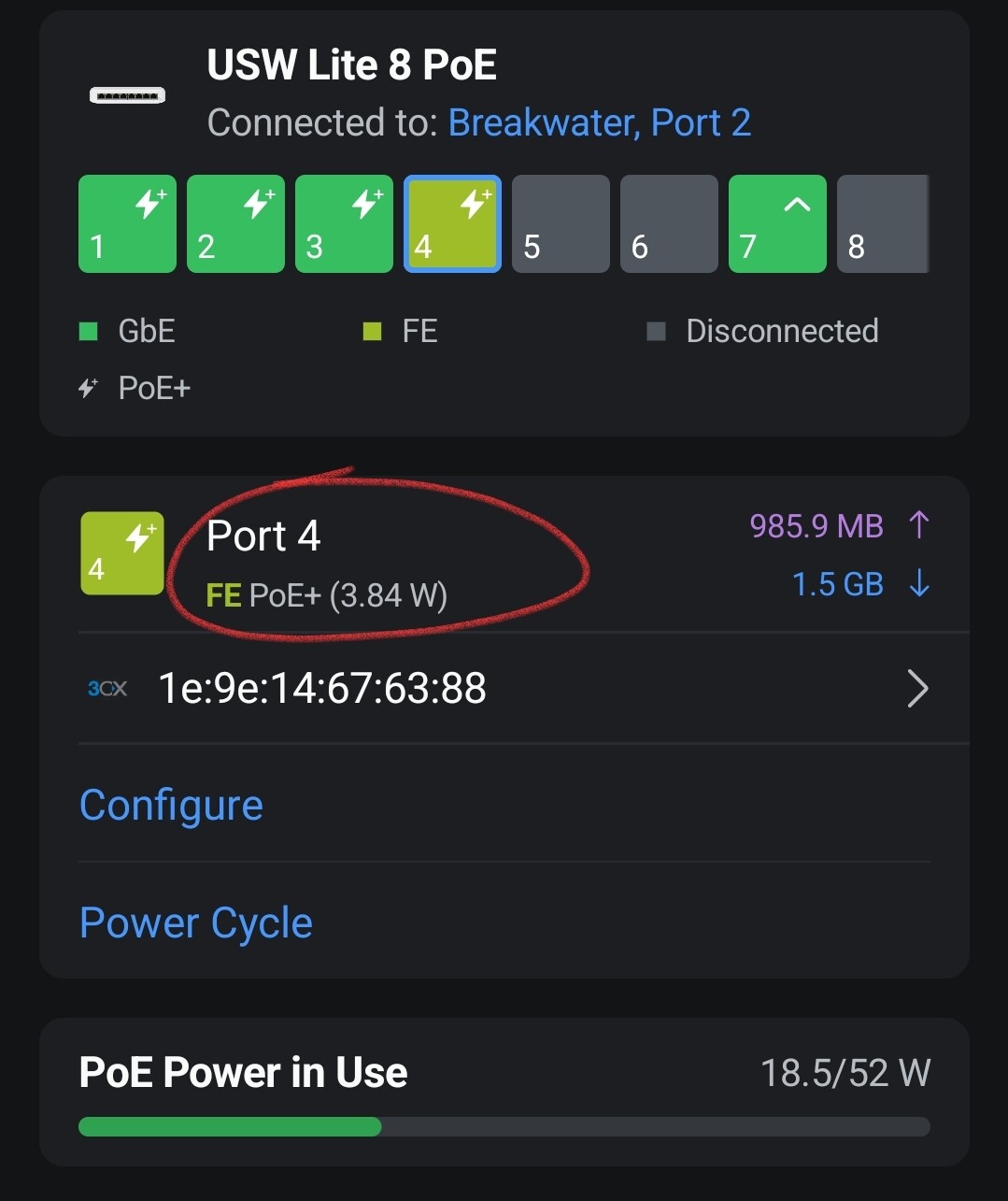
Task: Tap the 3CX client vendor logo
Action: coord(107,689)
